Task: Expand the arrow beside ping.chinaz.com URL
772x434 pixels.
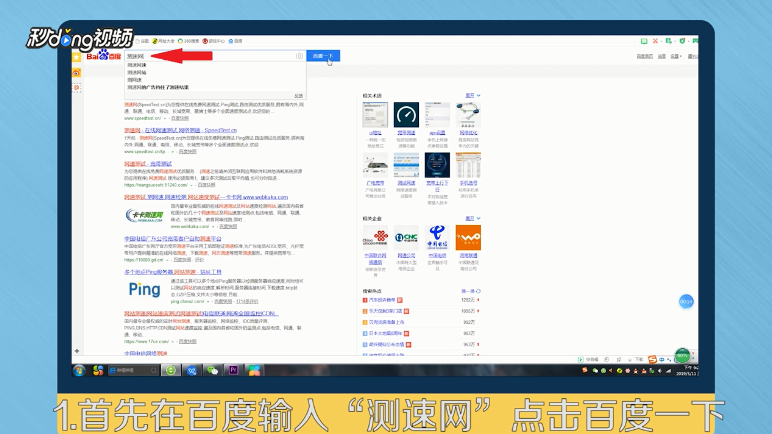Action: [x=208, y=301]
